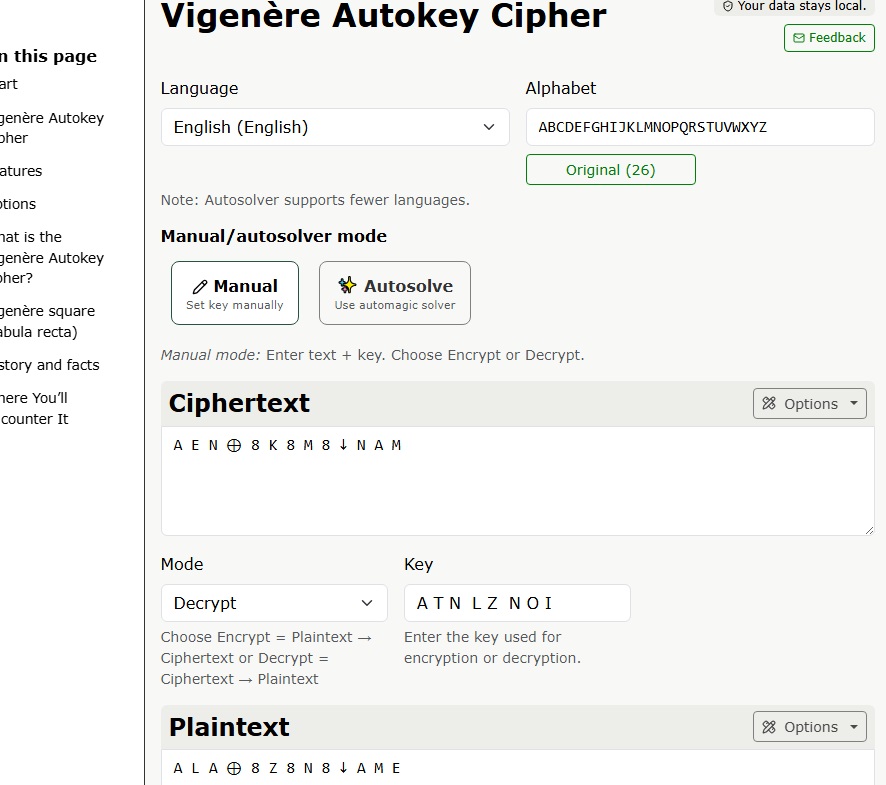The width and height of the screenshot is (886, 785).
Task: Select the Original (26) alphabet button
Action: pyautogui.click(x=611, y=170)
